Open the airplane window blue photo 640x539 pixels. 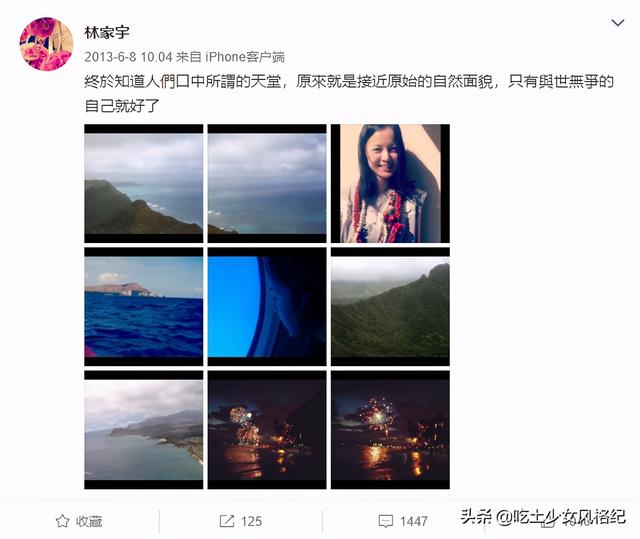pos(267,306)
